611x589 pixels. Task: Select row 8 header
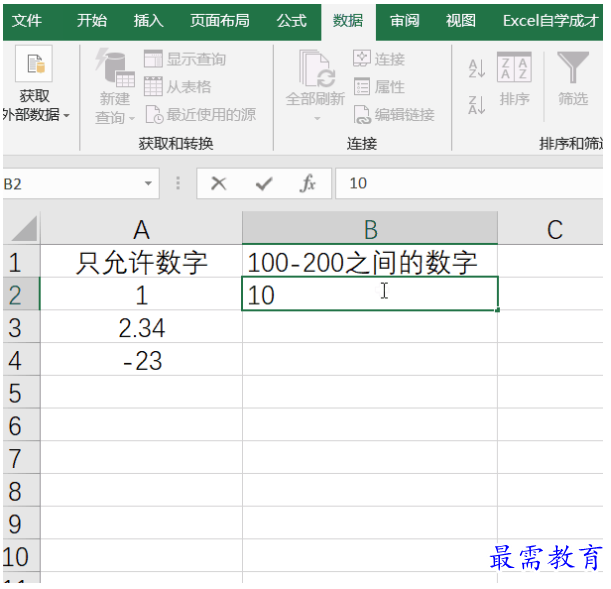[21, 491]
